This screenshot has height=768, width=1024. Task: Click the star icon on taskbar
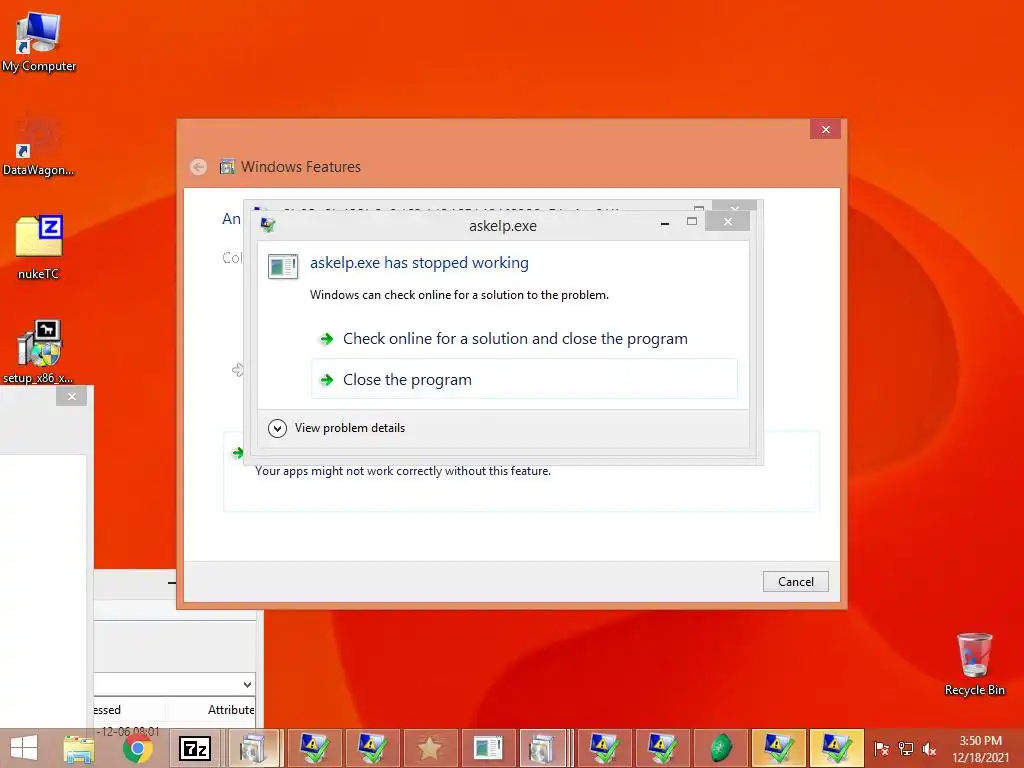click(429, 748)
